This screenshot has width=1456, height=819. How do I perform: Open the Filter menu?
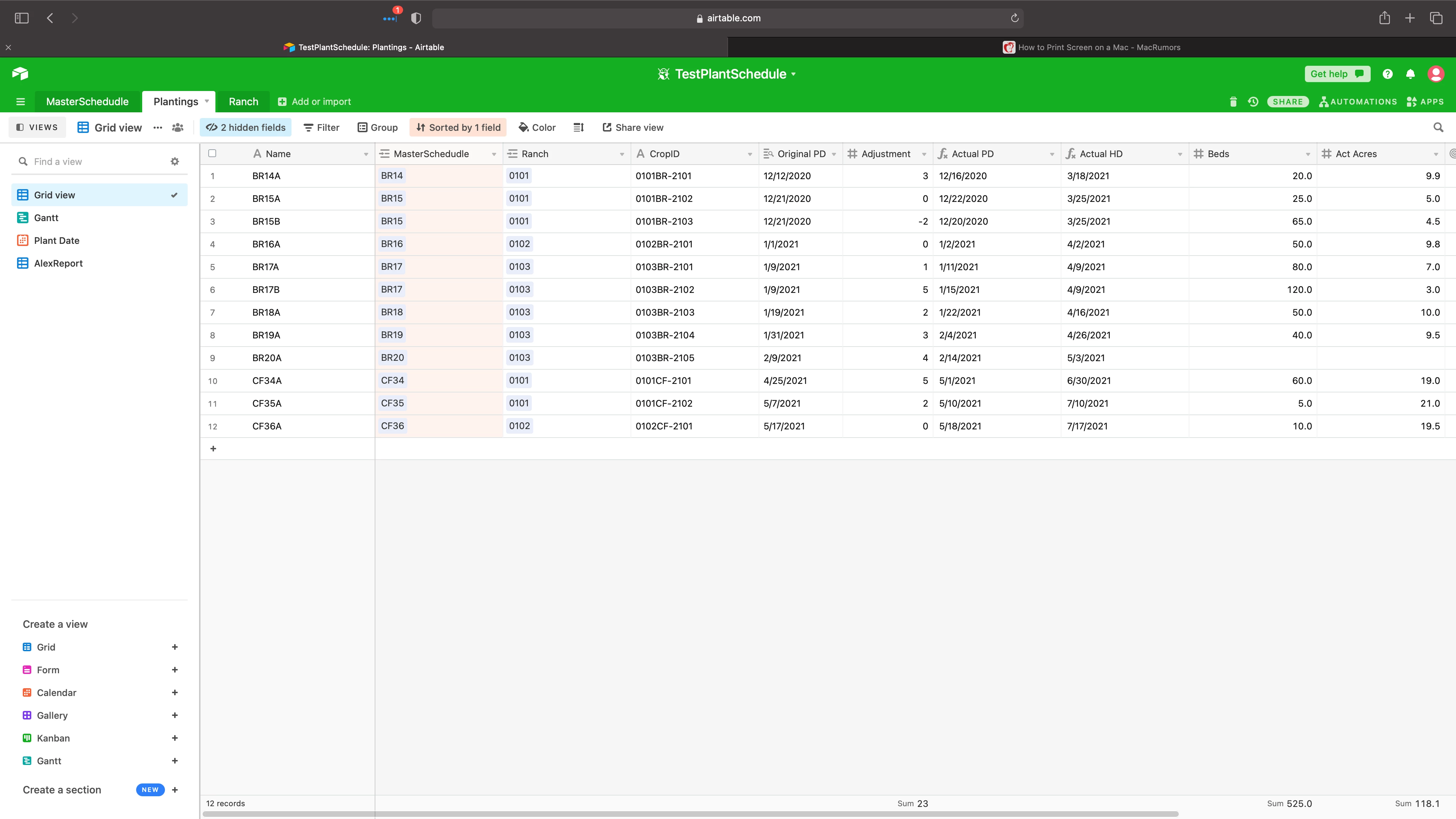click(x=322, y=128)
